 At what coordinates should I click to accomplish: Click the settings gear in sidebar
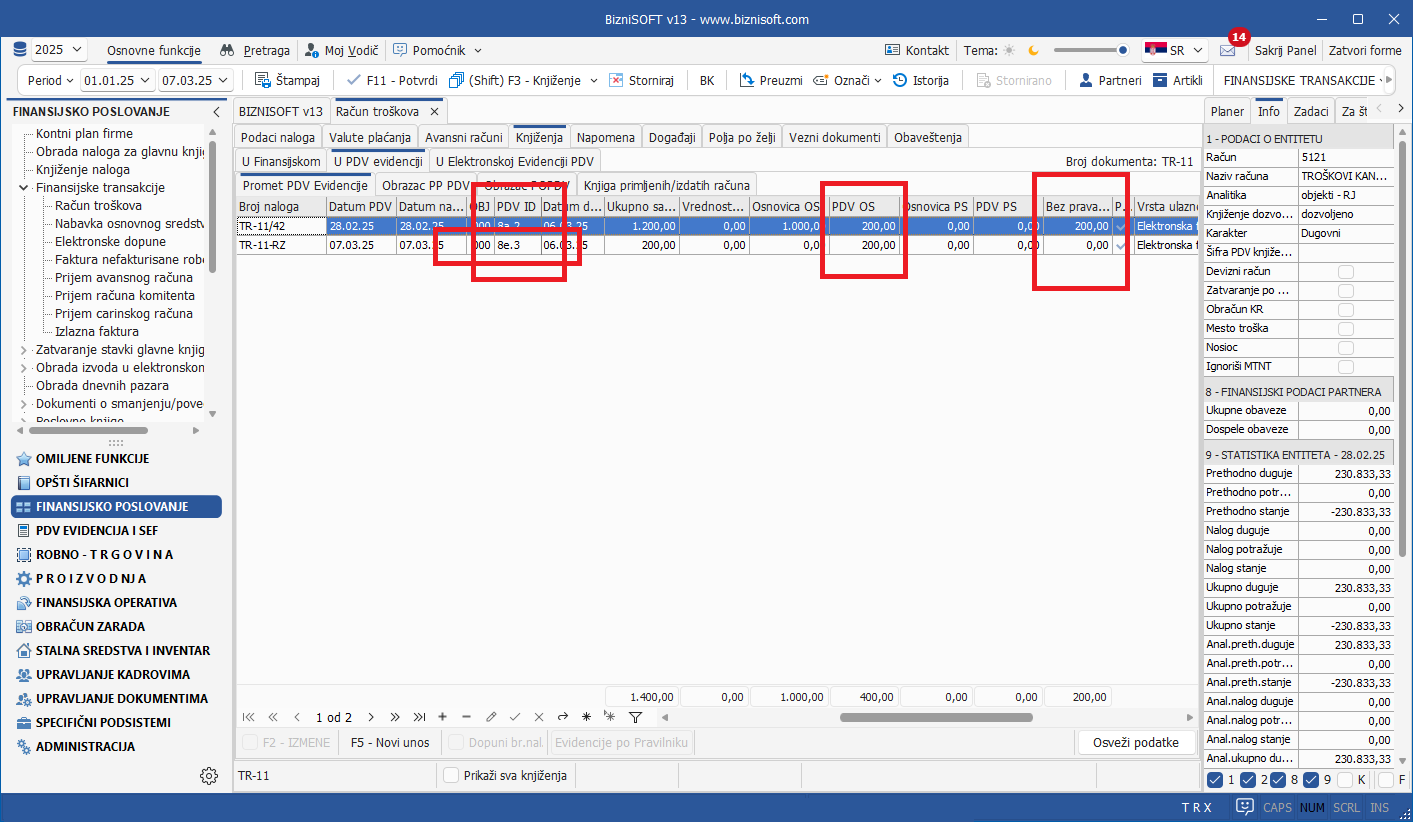click(x=208, y=776)
